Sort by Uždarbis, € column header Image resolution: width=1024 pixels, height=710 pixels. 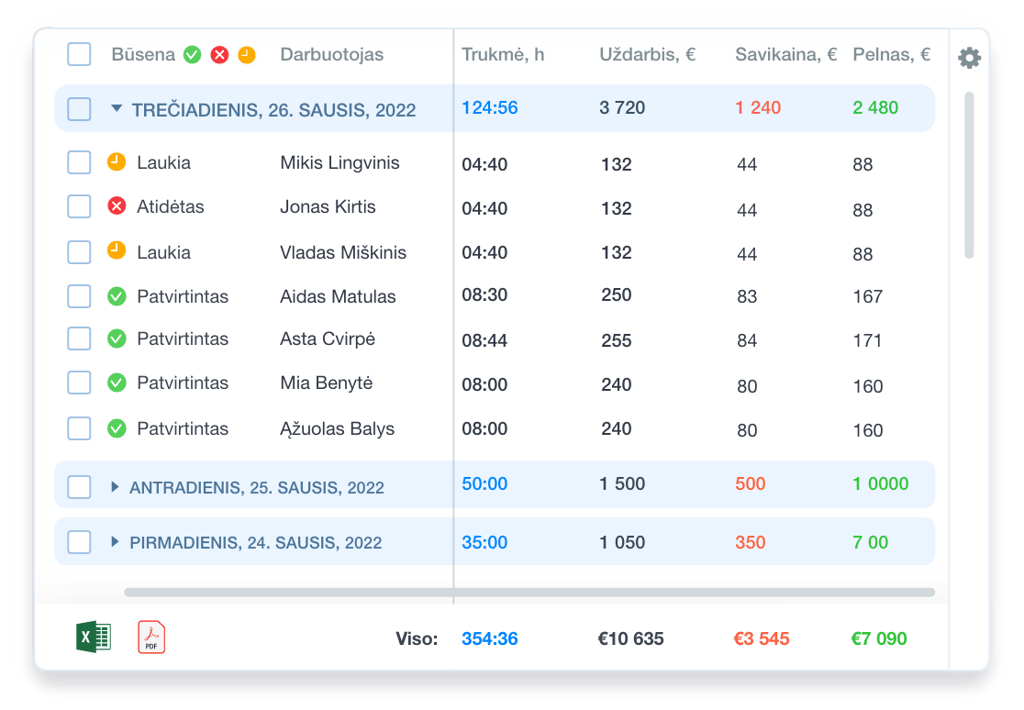[647, 55]
